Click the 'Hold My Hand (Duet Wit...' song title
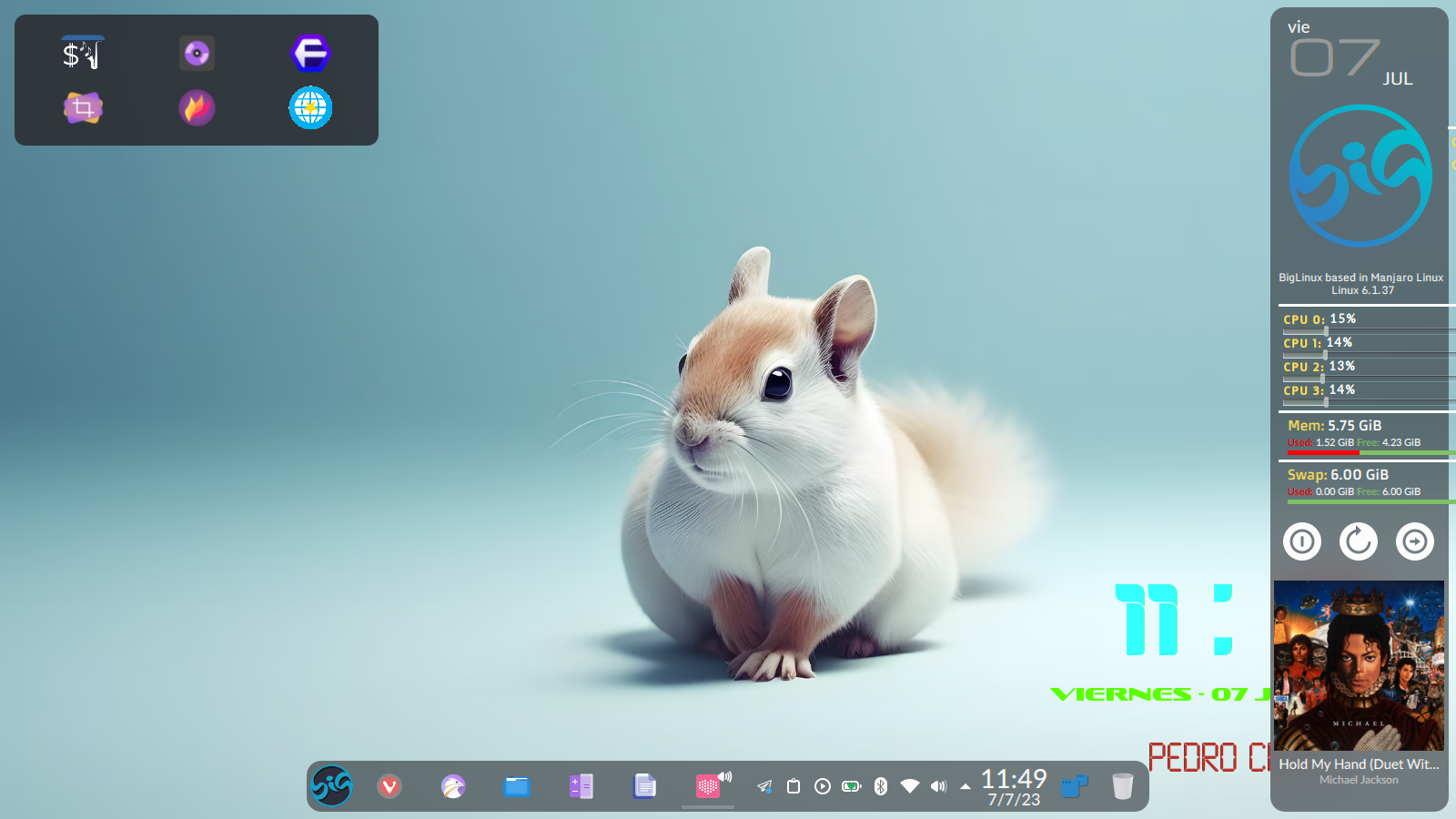 pyautogui.click(x=1359, y=764)
